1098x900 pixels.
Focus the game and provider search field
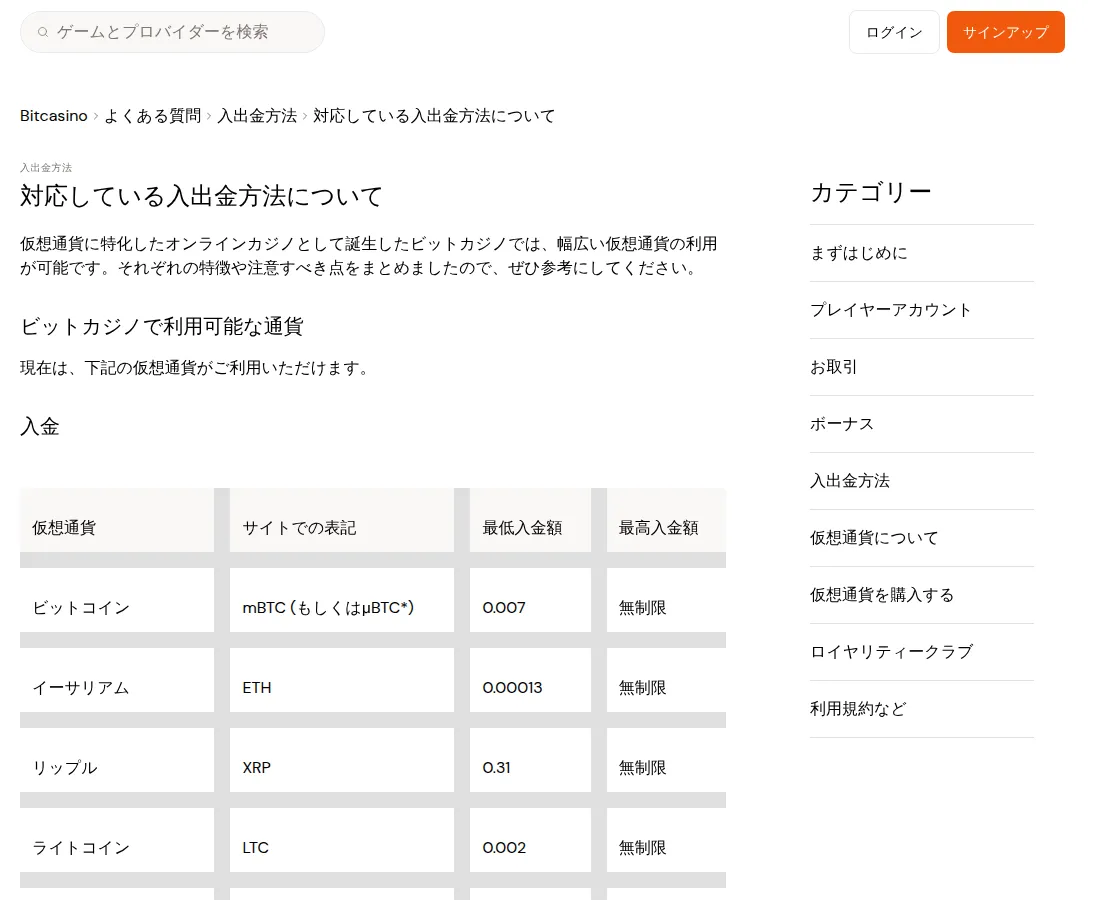tap(172, 32)
